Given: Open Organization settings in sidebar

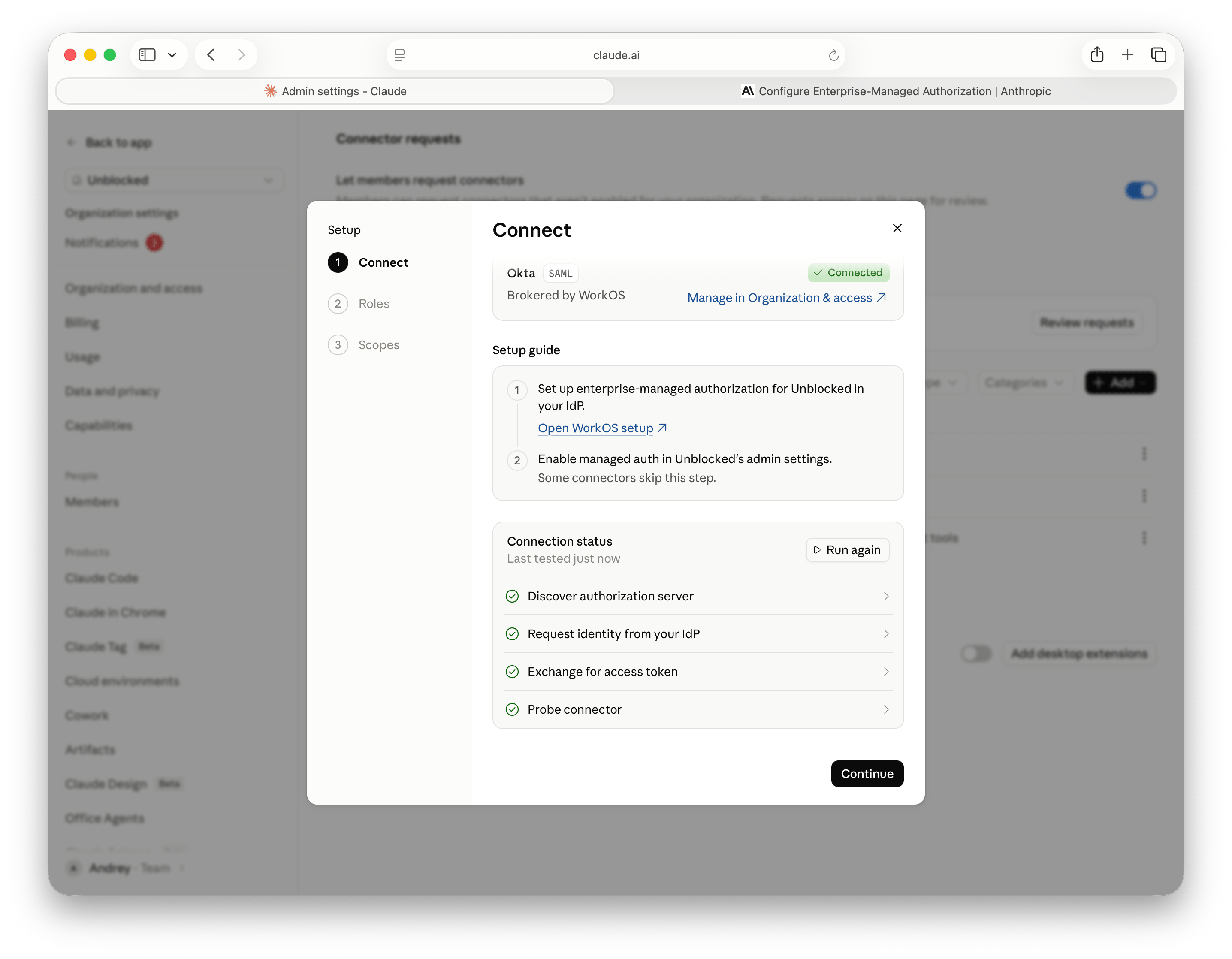Looking at the screenshot, I should coord(121,213).
